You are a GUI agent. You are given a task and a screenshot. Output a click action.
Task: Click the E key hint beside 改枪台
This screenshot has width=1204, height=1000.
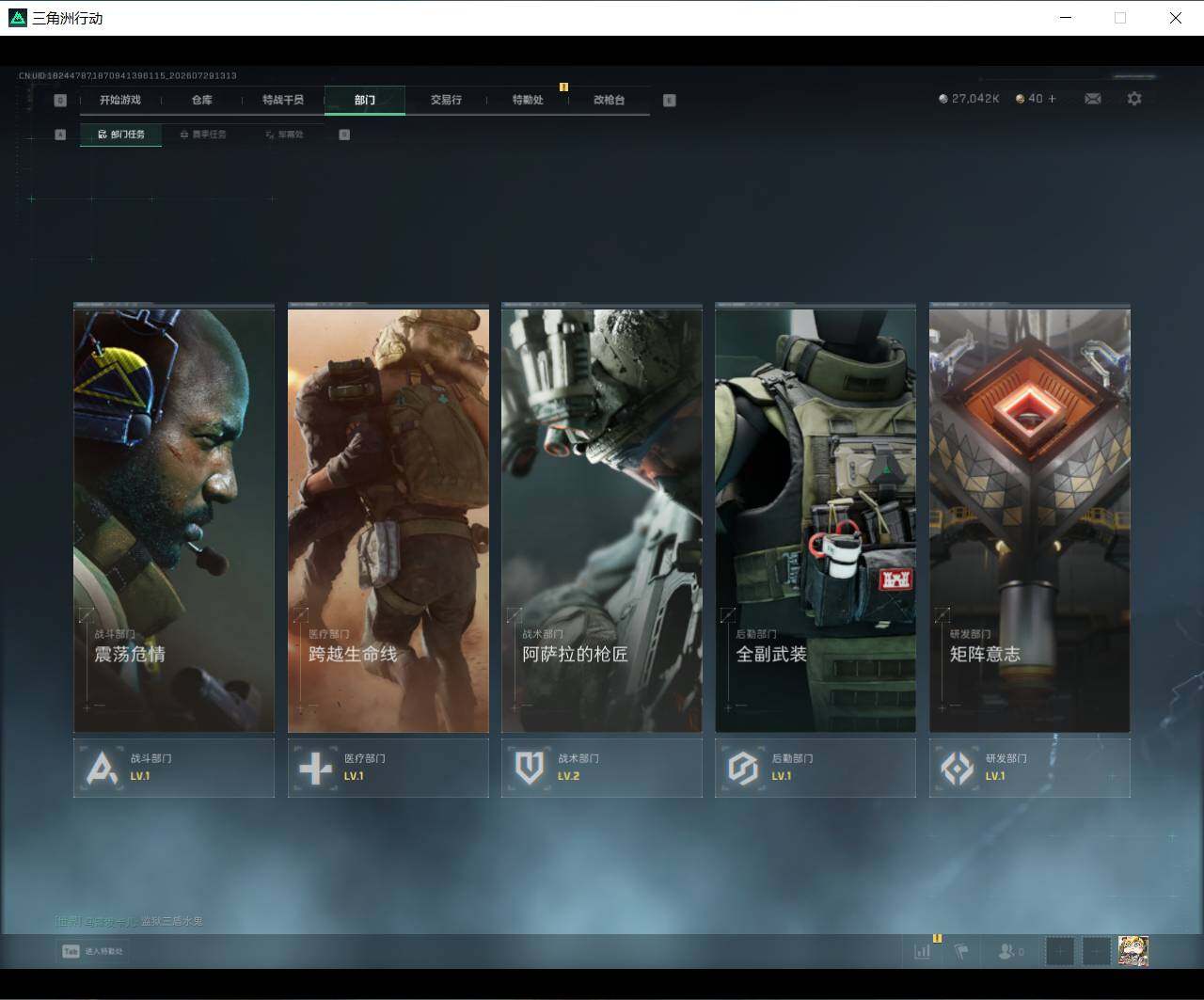(x=670, y=101)
